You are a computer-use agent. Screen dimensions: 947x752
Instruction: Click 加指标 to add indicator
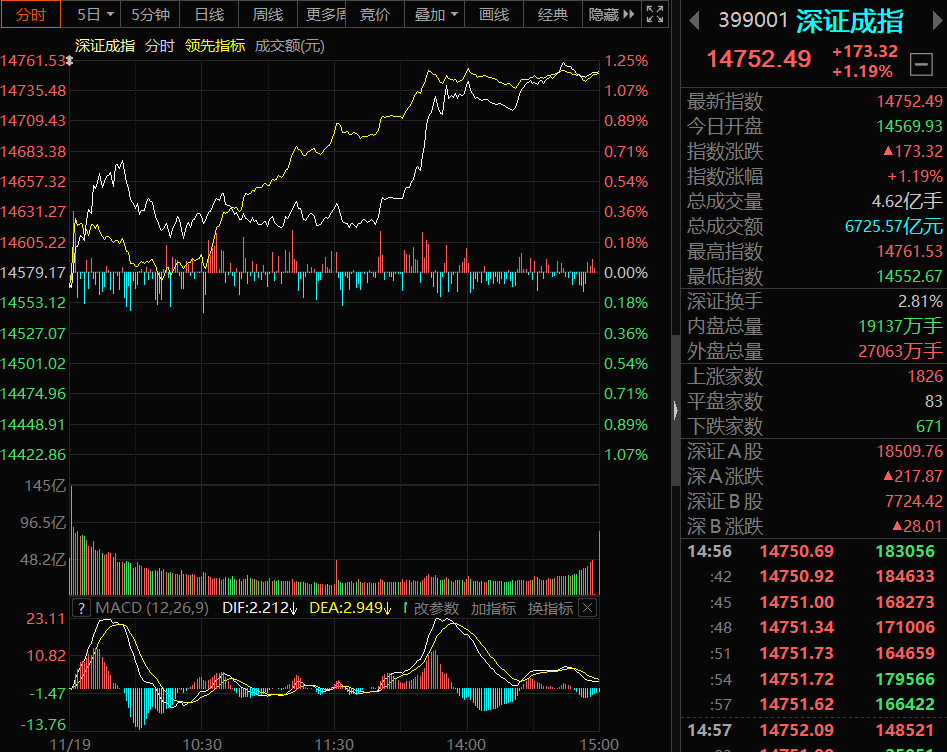click(493, 608)
